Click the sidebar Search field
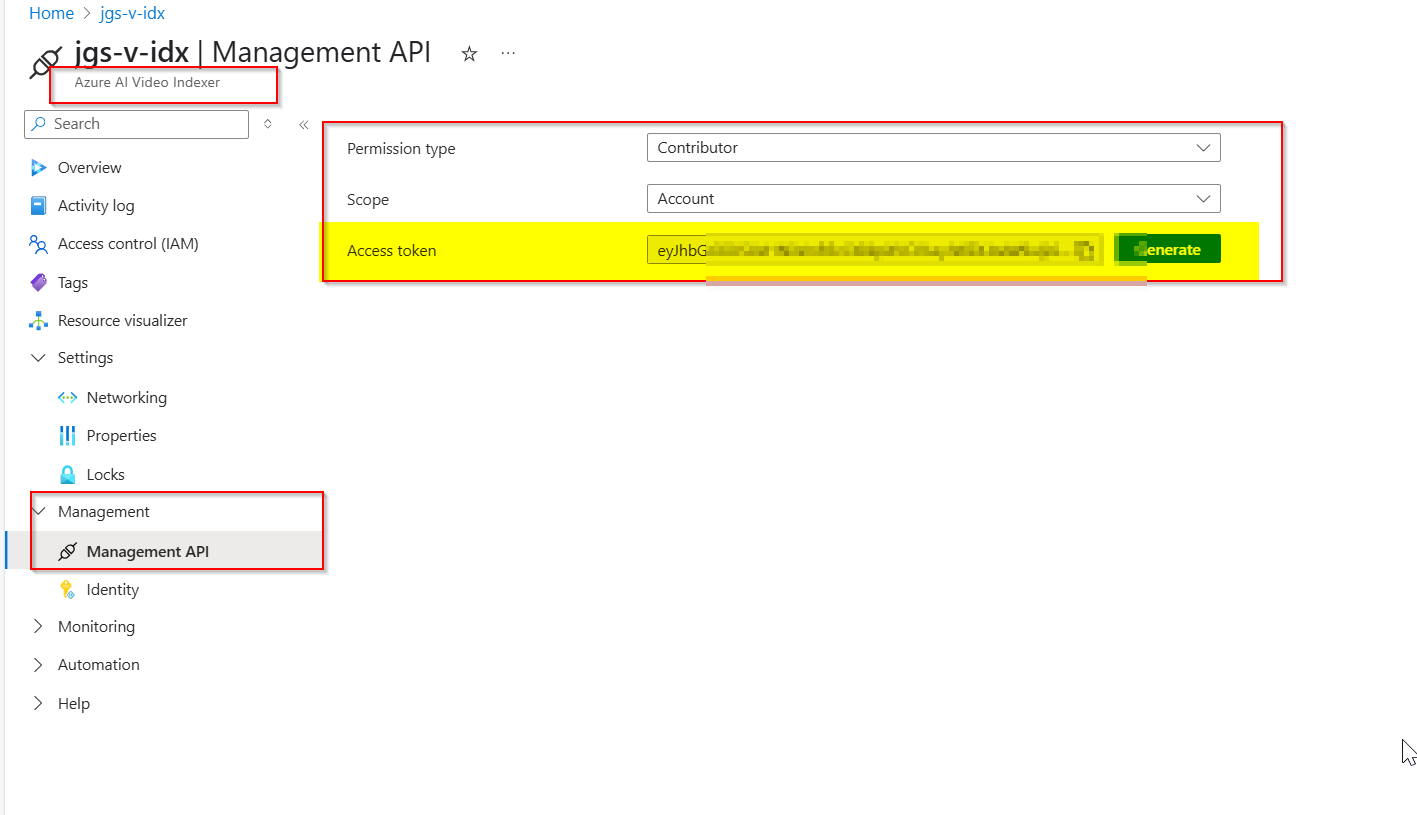 [x=136, y=124]
